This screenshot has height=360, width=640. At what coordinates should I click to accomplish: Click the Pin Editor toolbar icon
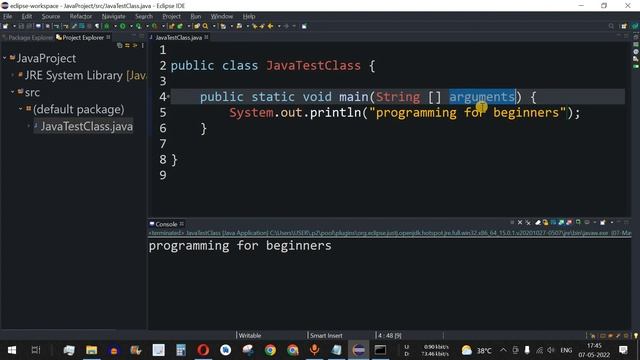point(304,26)
